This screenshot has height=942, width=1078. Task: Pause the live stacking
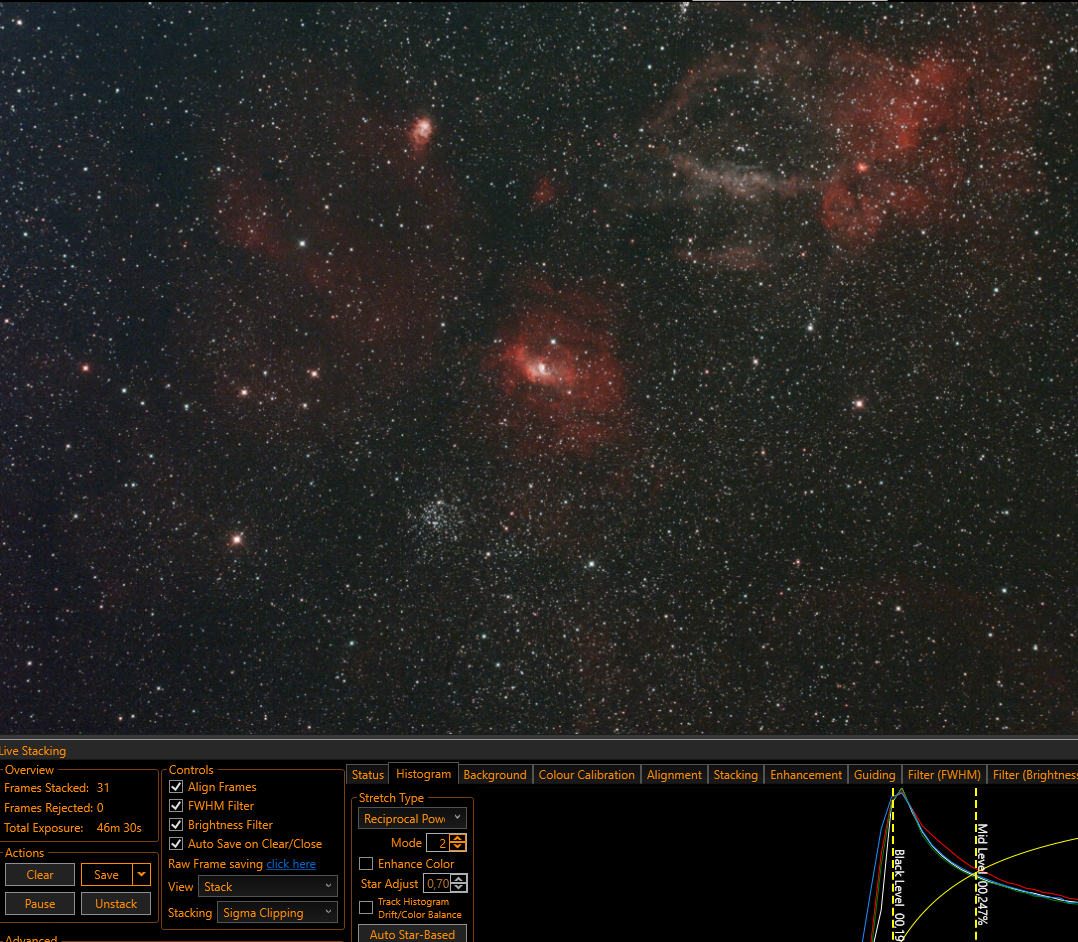click(40, 903)
